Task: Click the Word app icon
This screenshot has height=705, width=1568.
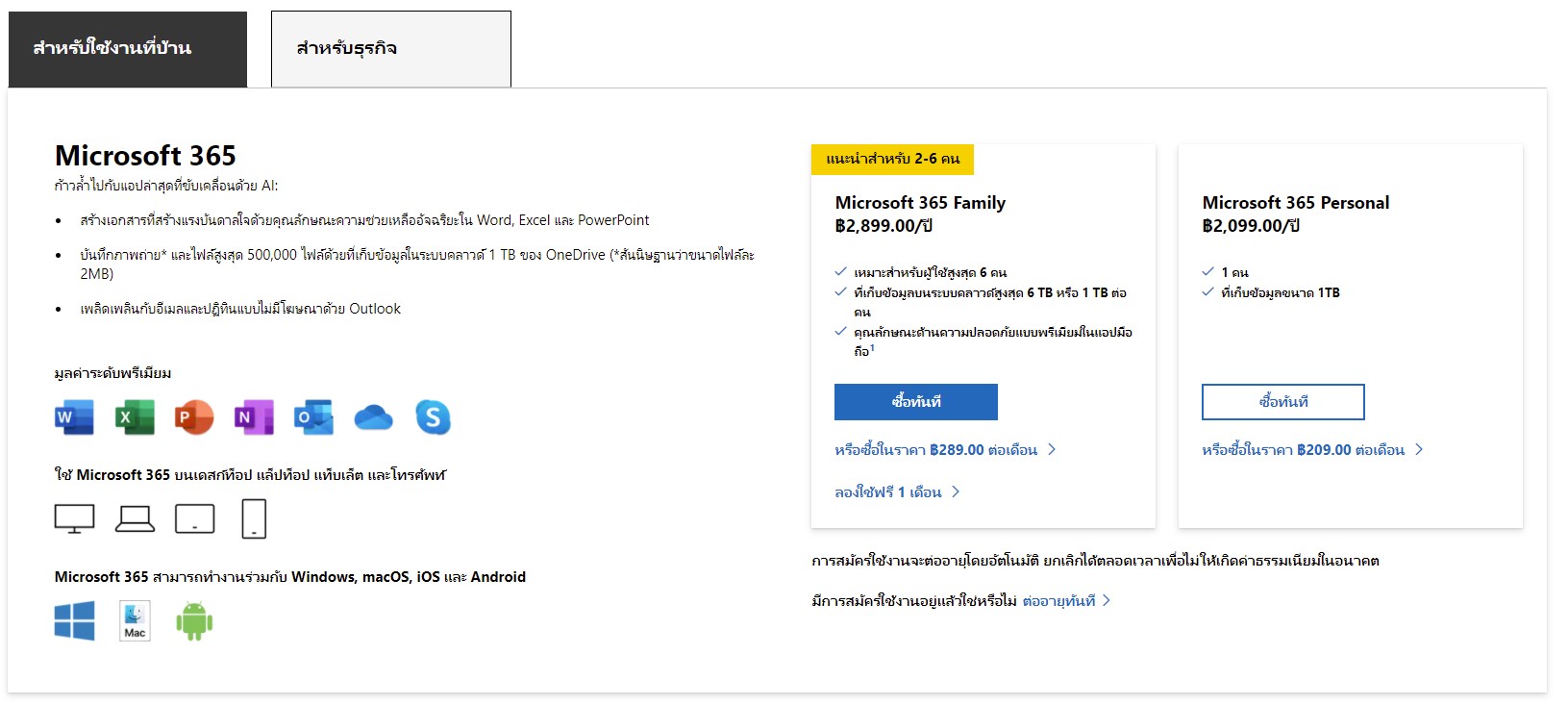Action: [74, 417]
